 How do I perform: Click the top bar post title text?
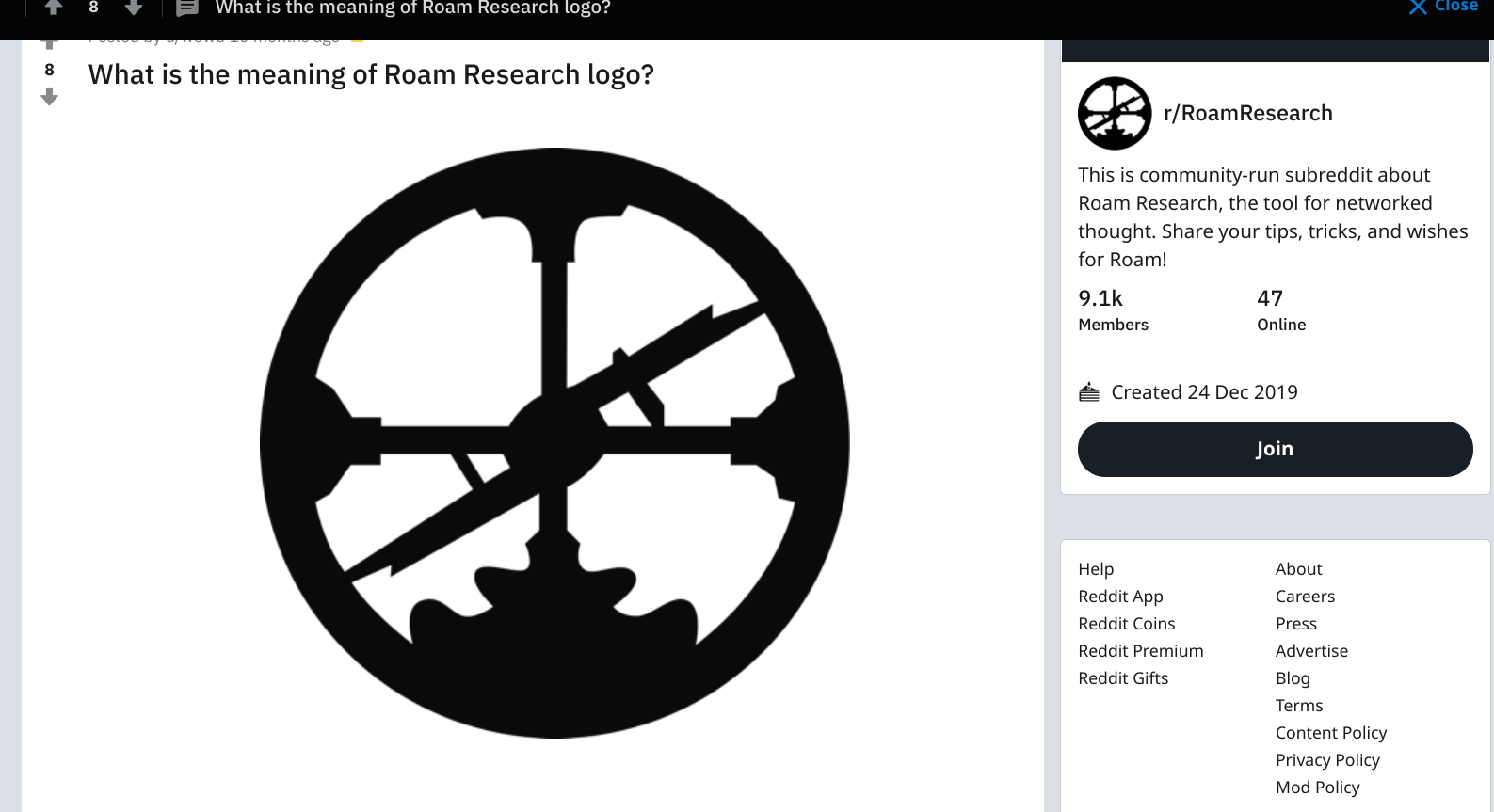tap(413, 8)
